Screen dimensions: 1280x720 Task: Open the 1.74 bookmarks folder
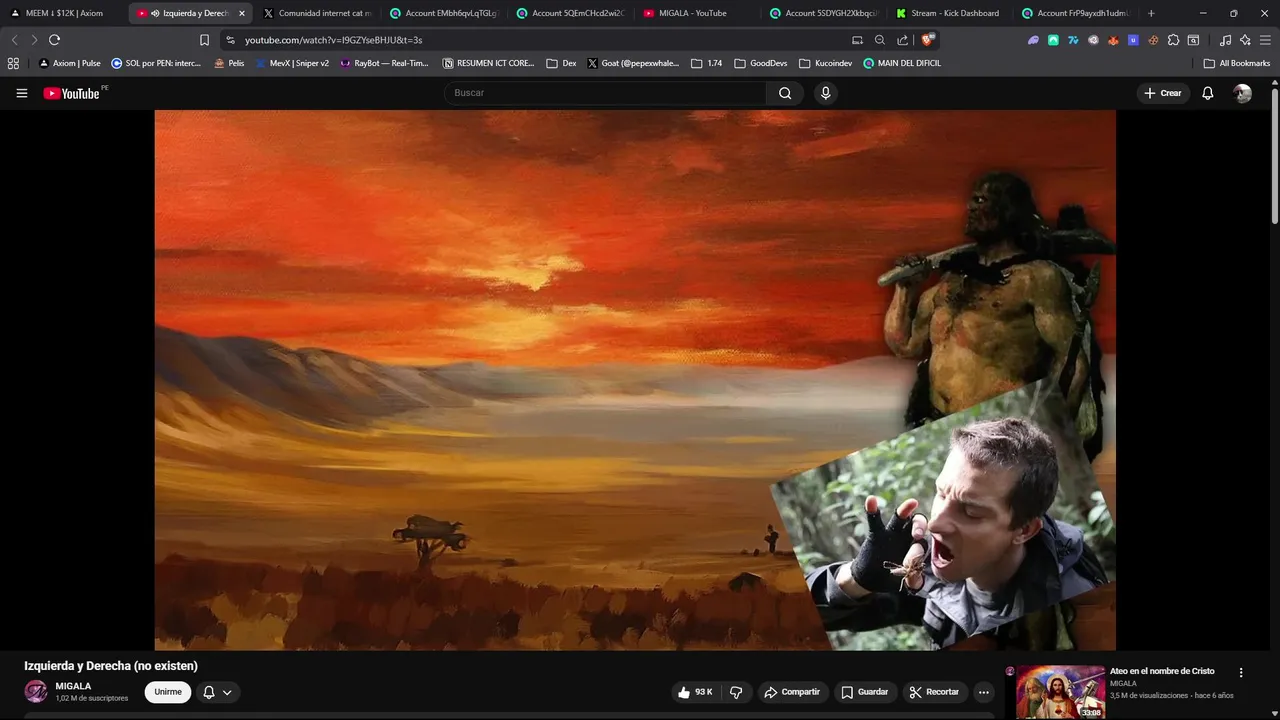[706, 63]
